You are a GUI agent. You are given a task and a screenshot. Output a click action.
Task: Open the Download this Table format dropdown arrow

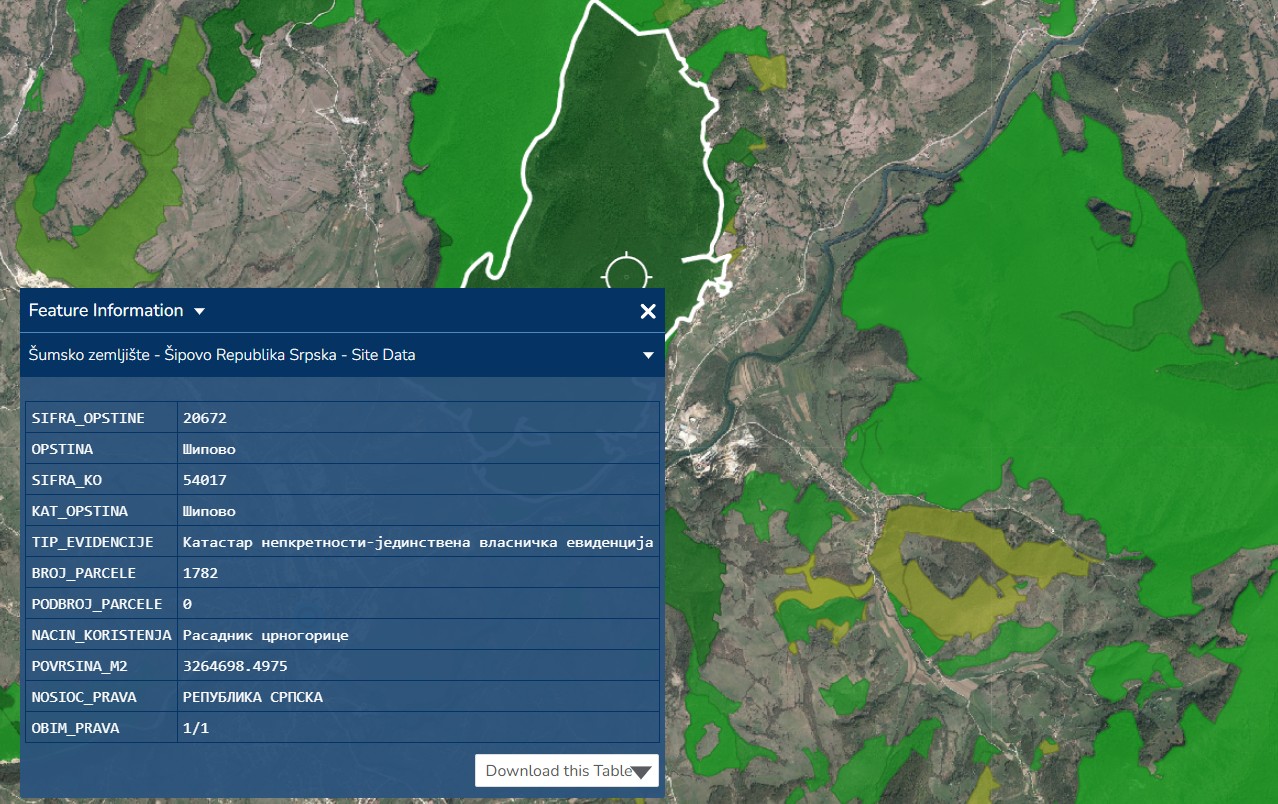click(x=641, y=771)
